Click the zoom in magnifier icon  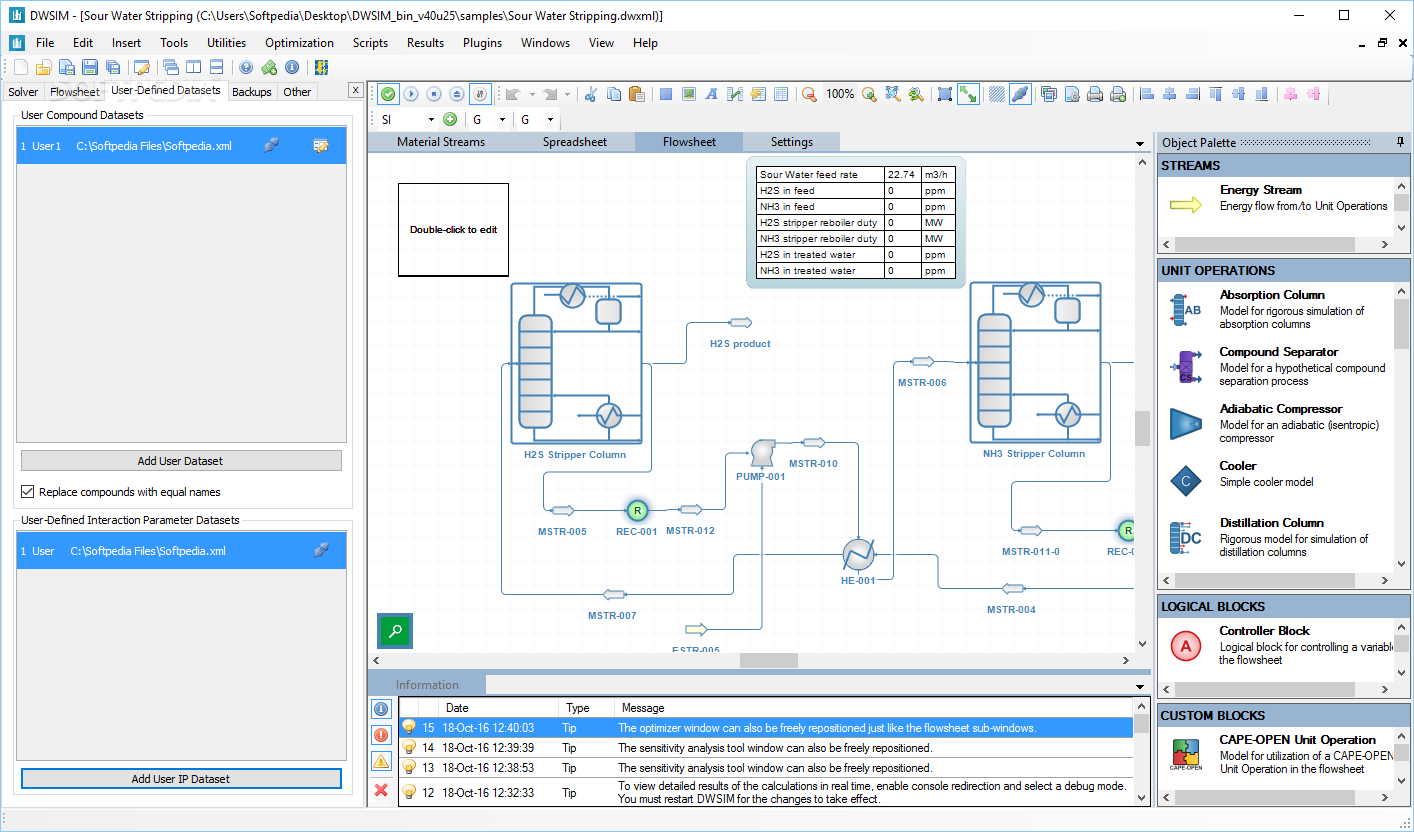pyautogui.click(x=869, y=94)
